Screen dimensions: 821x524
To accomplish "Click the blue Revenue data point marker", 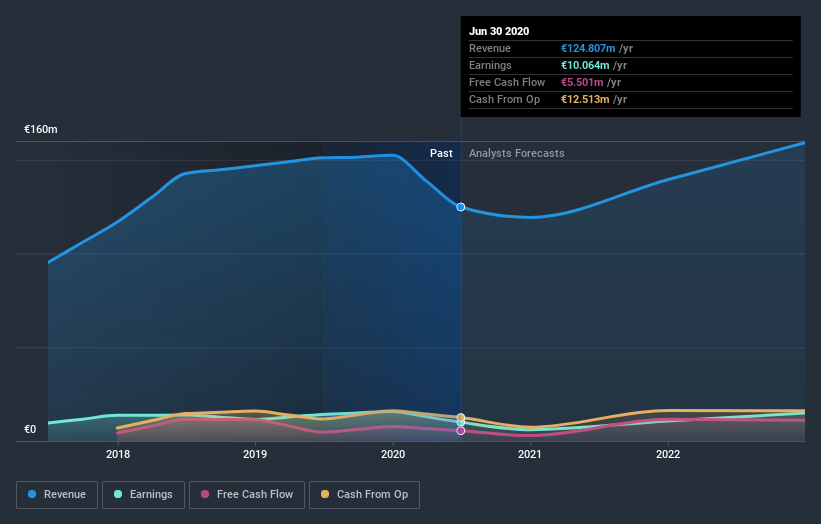I will [x=461, y=207].
